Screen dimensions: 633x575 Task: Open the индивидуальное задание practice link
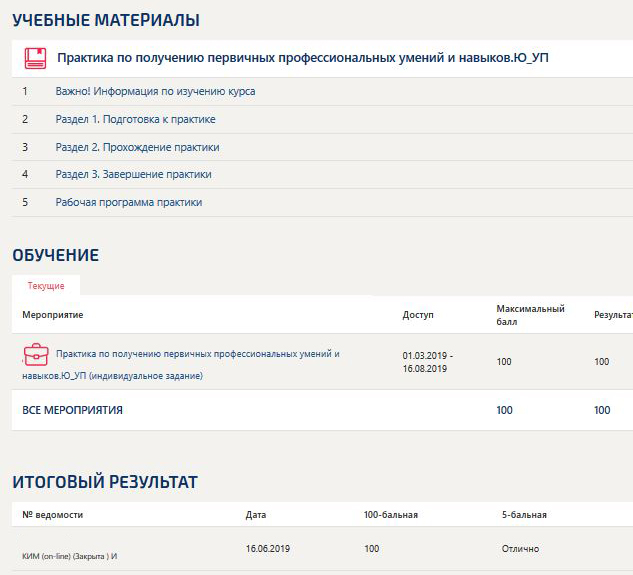point(198,354)
